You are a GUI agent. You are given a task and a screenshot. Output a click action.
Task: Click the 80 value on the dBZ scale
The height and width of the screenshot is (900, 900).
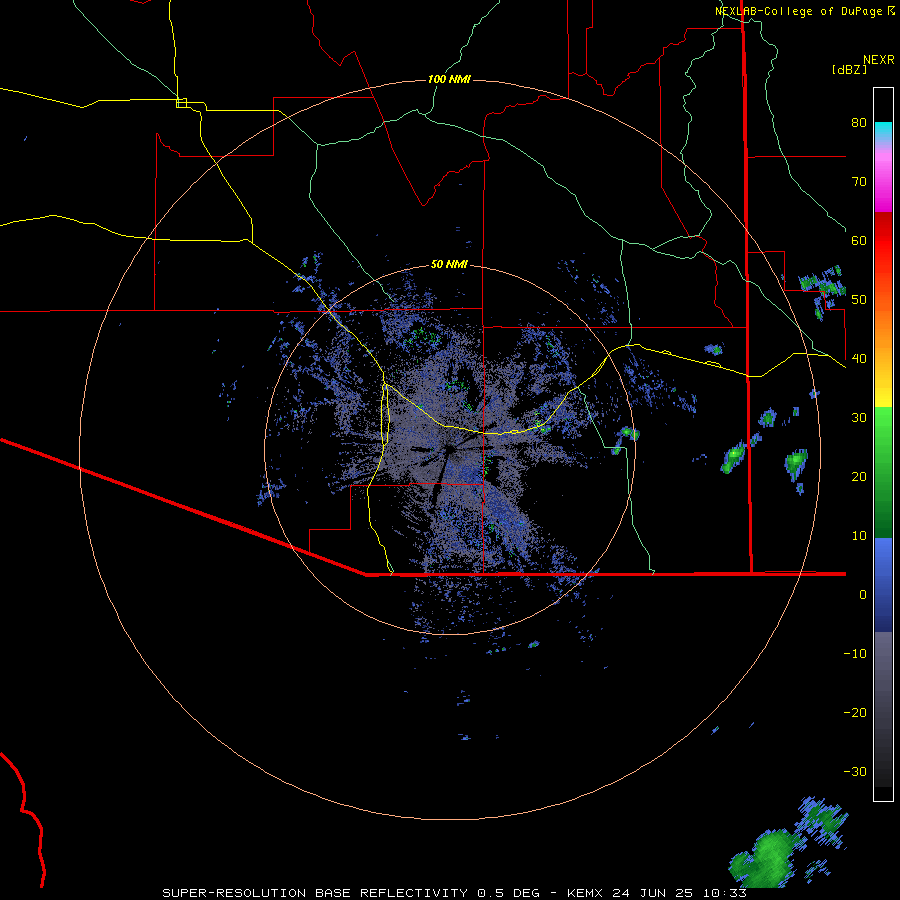click(859, 123)
